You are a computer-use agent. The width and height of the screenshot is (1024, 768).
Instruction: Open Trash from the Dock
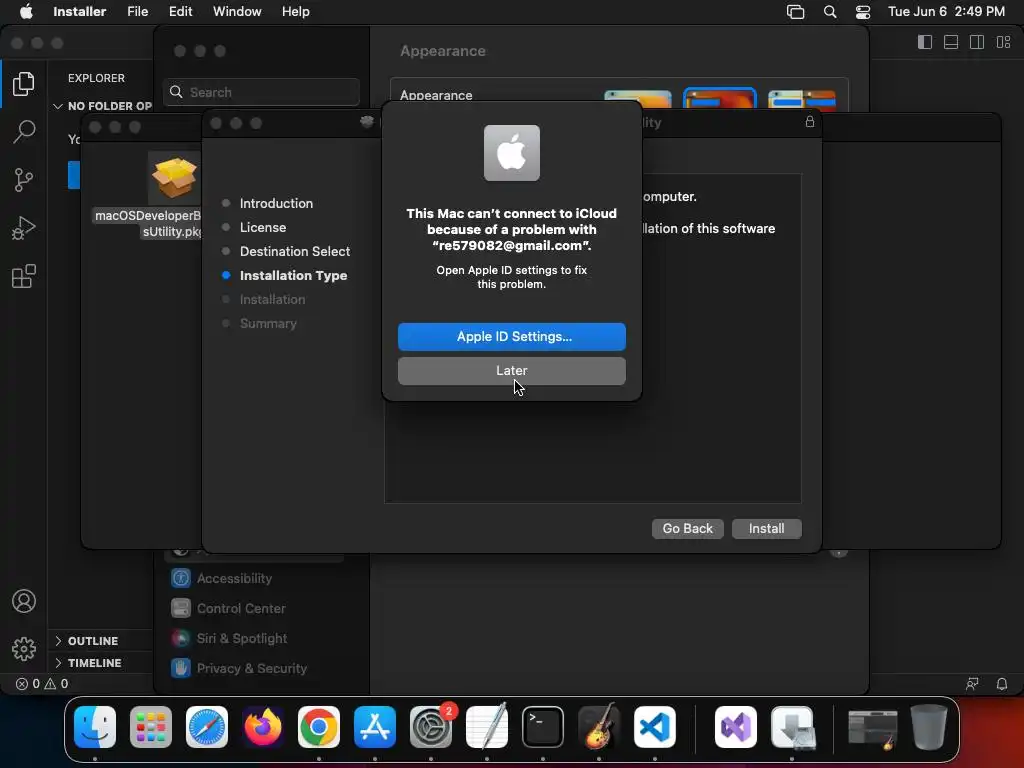(929, 727)
